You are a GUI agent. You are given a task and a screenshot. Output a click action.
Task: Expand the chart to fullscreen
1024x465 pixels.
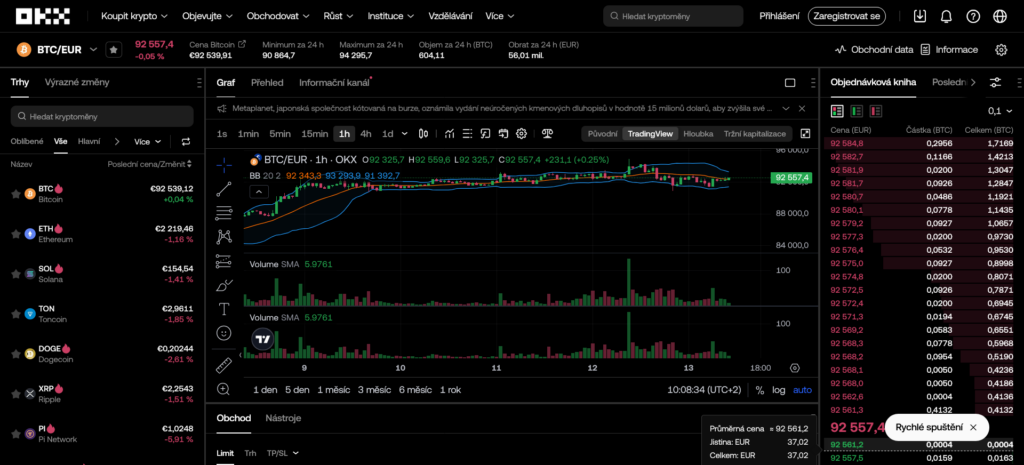(805, 134)
